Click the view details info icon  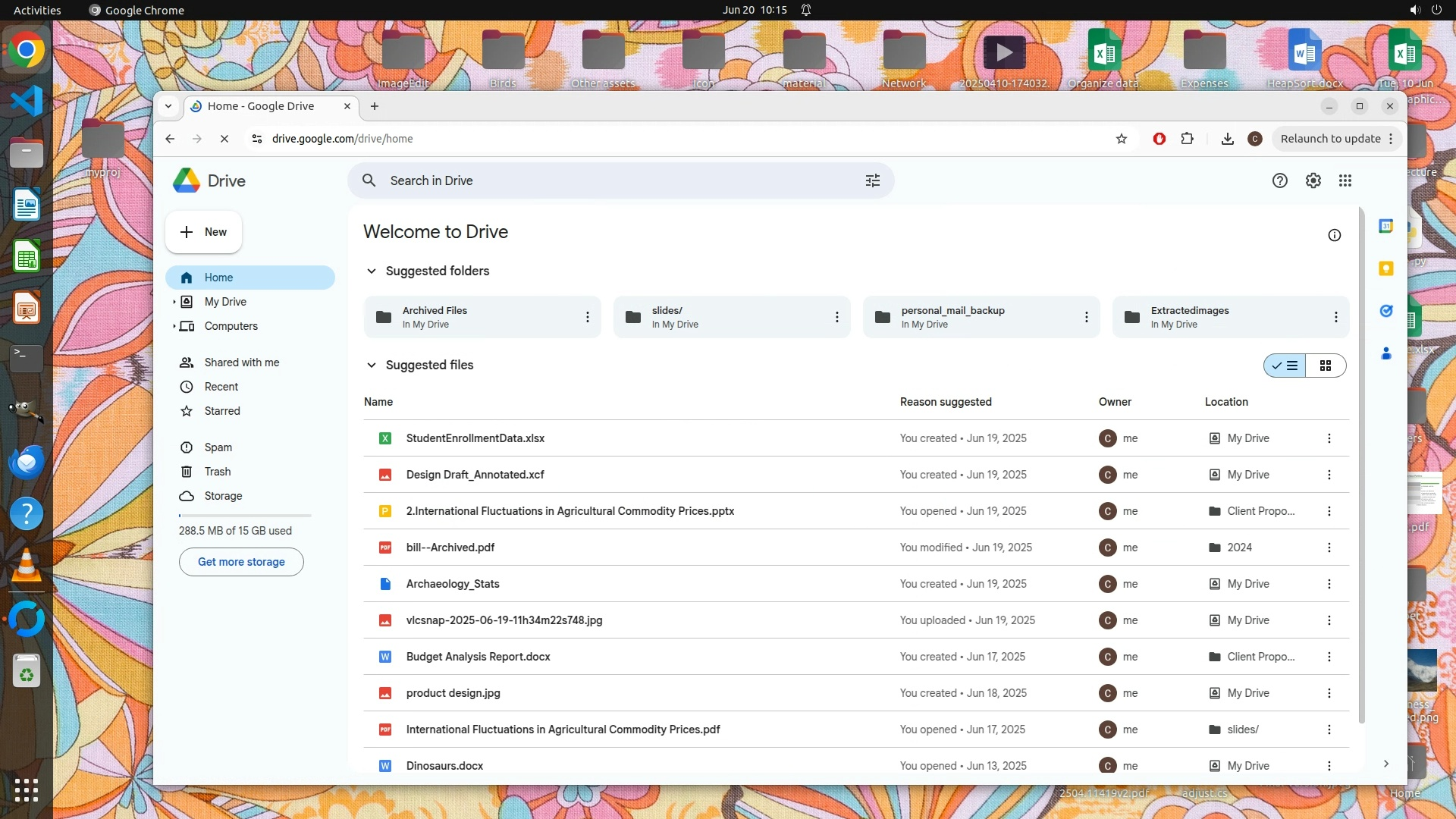pos(1334,235)
